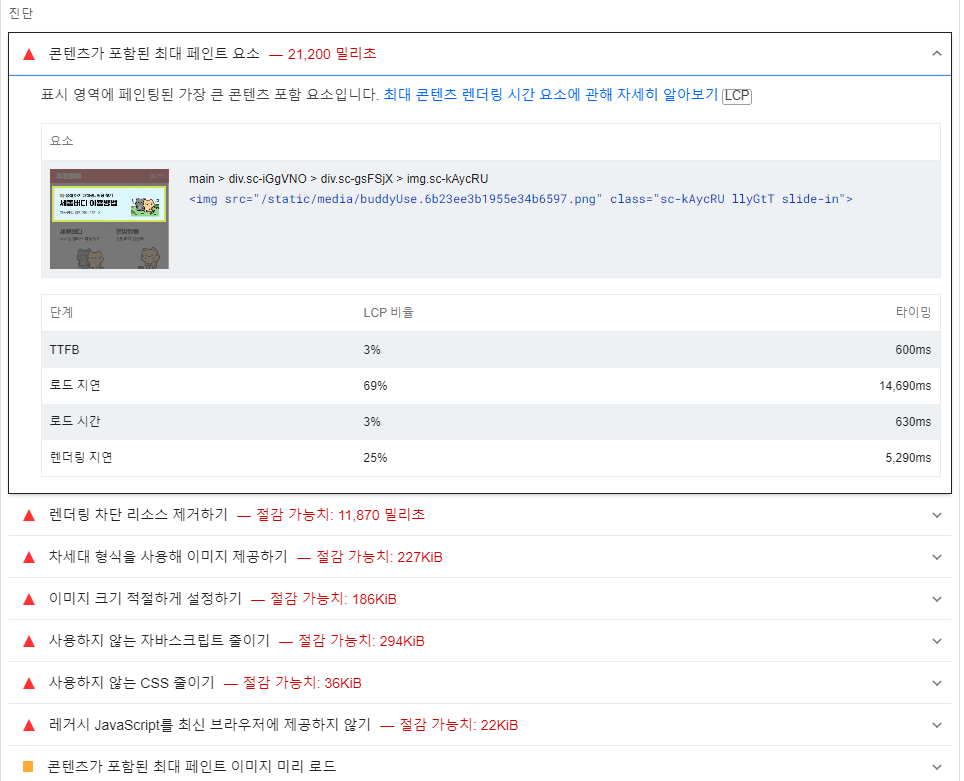This screenshot has height=781, width=964.
Task: Expand the 차세대 형식을 사용해 이미지 제공하기 section
Action: click(937, 557)
